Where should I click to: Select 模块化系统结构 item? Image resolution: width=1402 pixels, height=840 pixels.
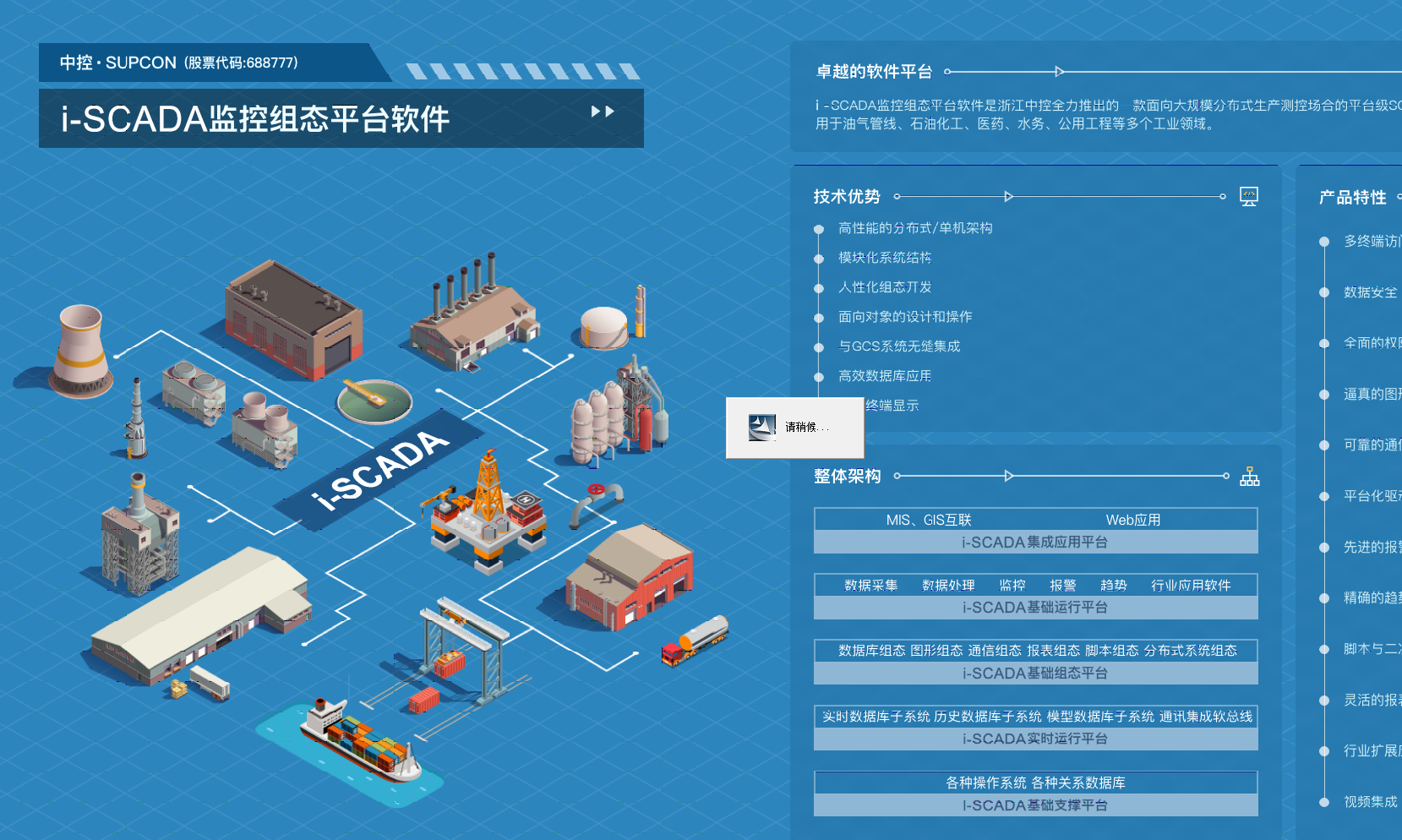[x=885, y=258]
